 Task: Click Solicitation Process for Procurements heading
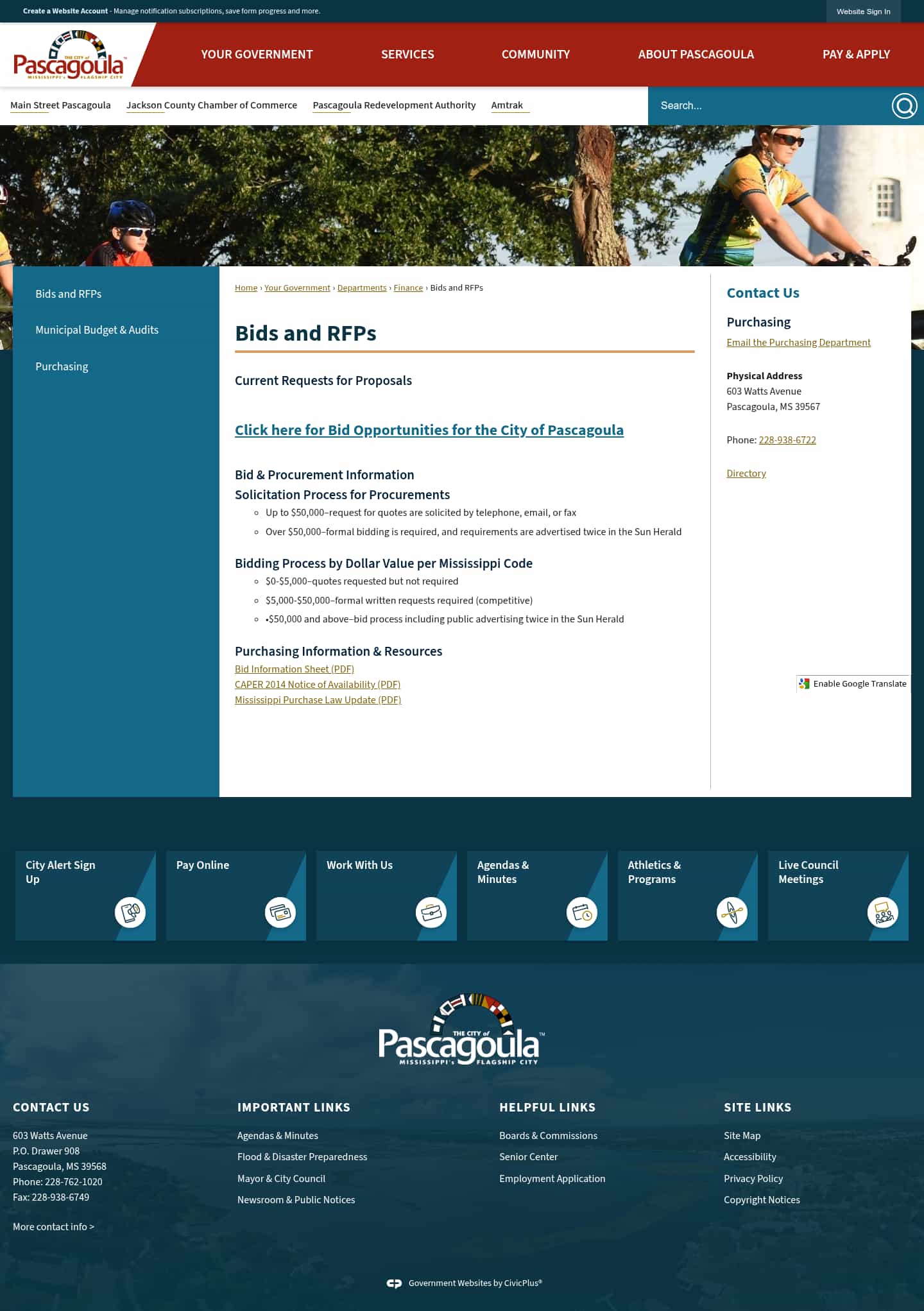pyautogui.click(x=342, y=495)
